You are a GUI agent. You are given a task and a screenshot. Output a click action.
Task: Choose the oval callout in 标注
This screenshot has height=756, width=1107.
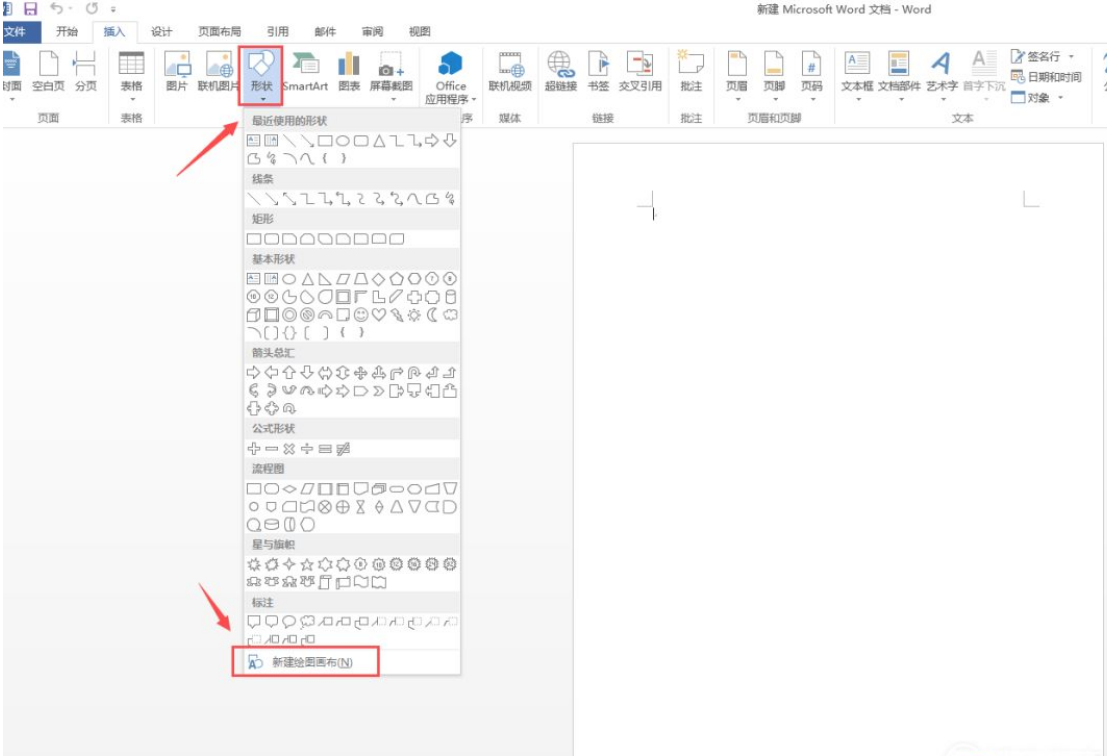[x=289, y=622]
